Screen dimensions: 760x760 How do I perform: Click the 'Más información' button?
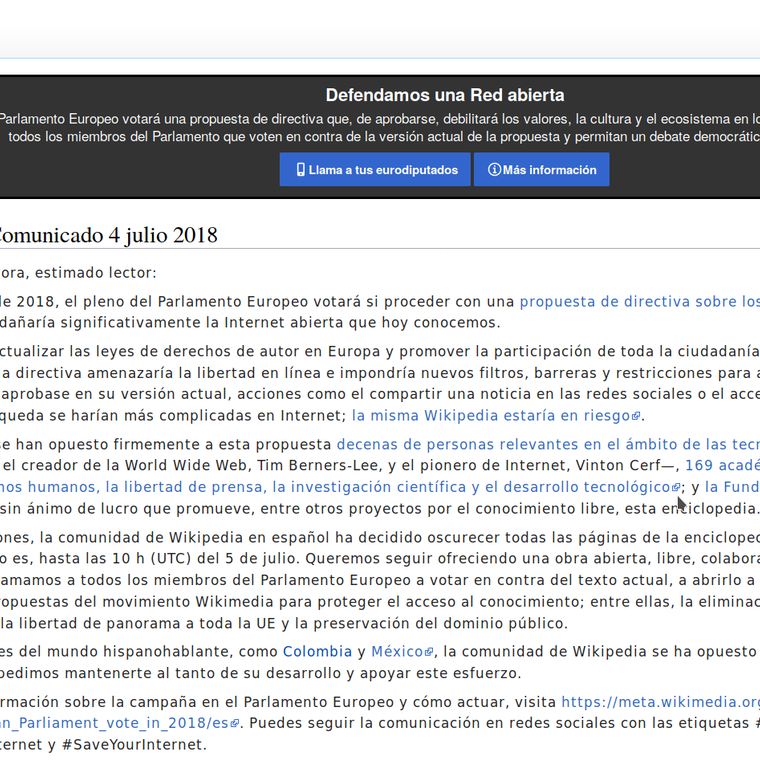pos(541,170)
